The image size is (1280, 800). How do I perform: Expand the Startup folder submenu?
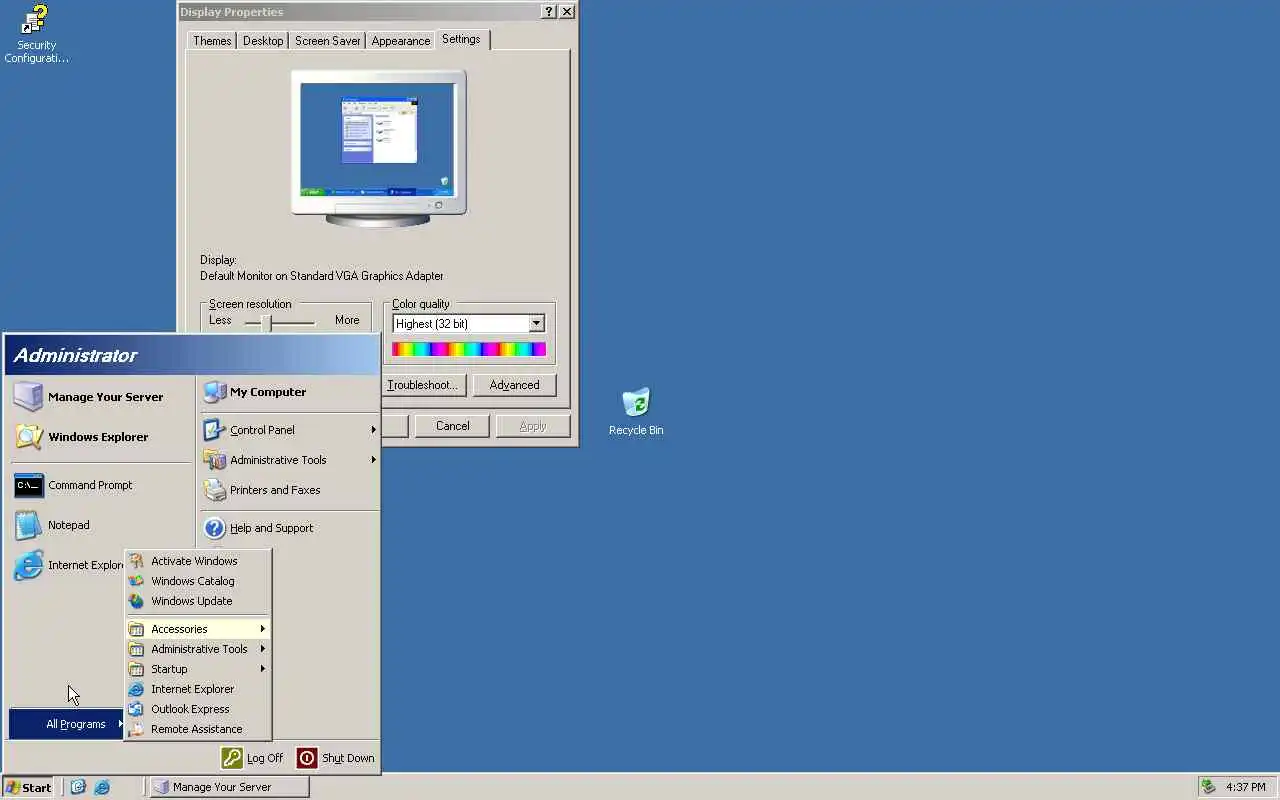coord(198,669)
